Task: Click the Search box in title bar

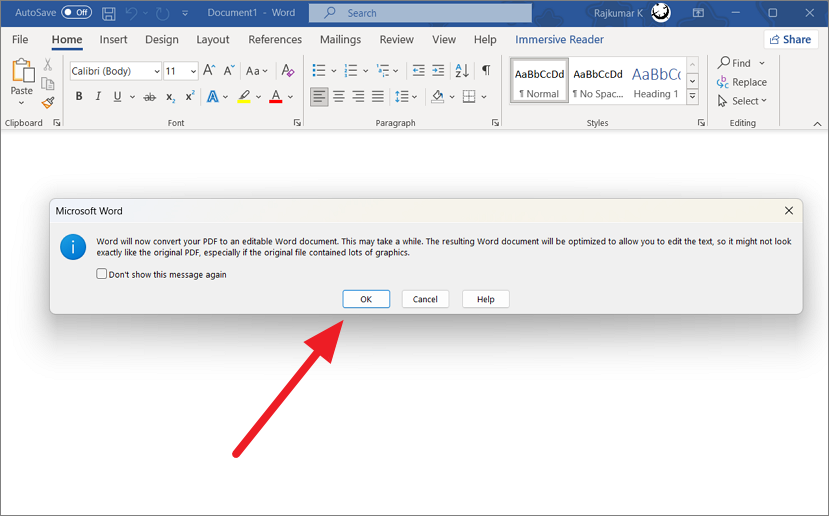Action: point(420,13)
